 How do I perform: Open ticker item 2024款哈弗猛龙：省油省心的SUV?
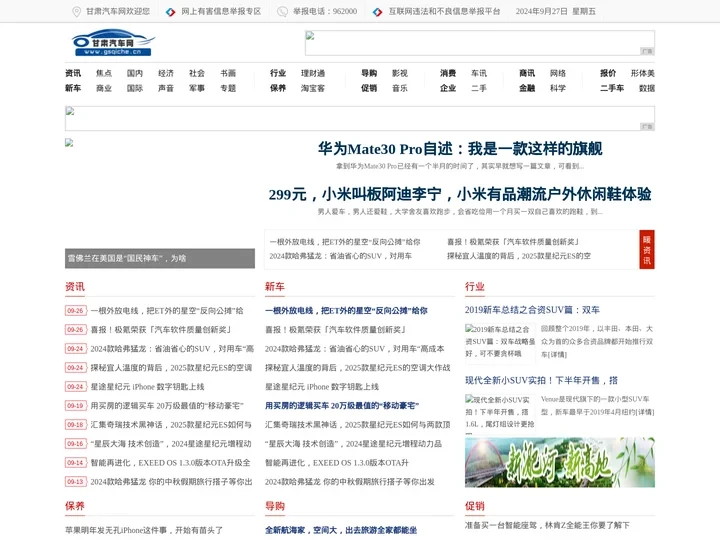click(x=340, y=256)
